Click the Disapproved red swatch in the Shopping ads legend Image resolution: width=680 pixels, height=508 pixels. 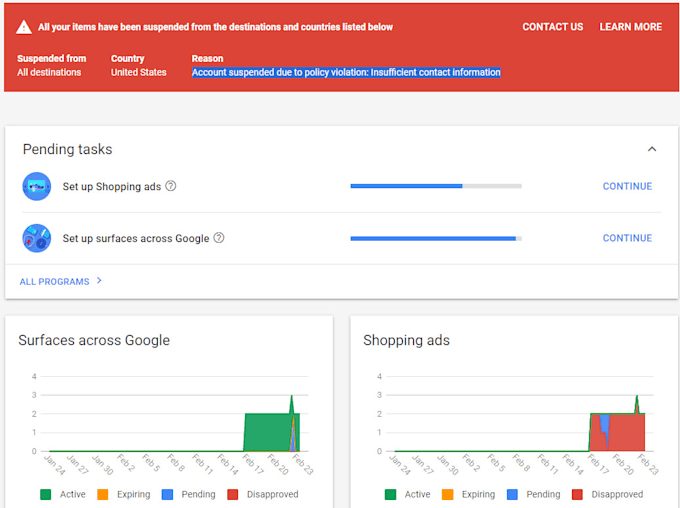(x=577, y=495)
